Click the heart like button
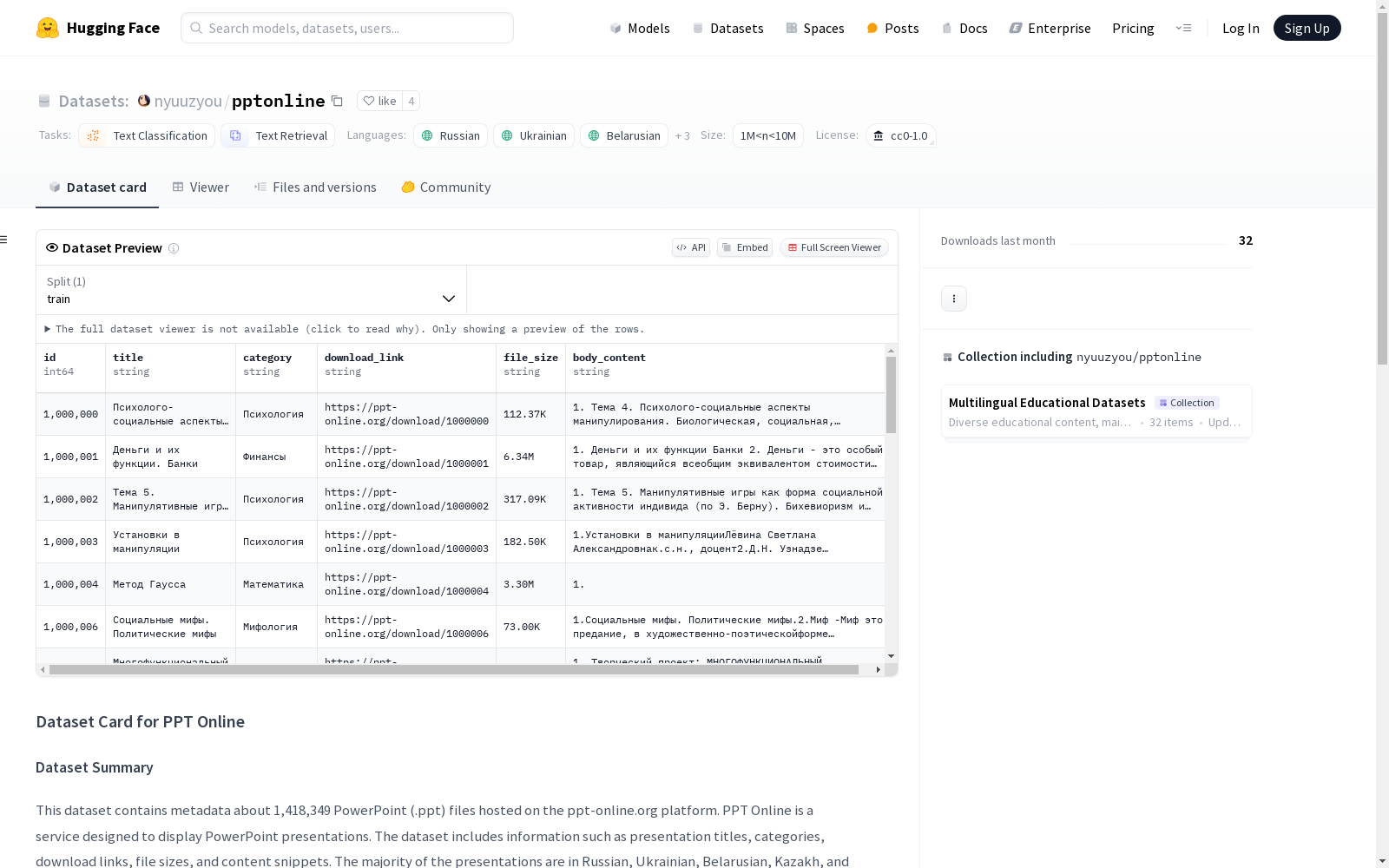Screen dimensions: 1389x868 point(379,101)
